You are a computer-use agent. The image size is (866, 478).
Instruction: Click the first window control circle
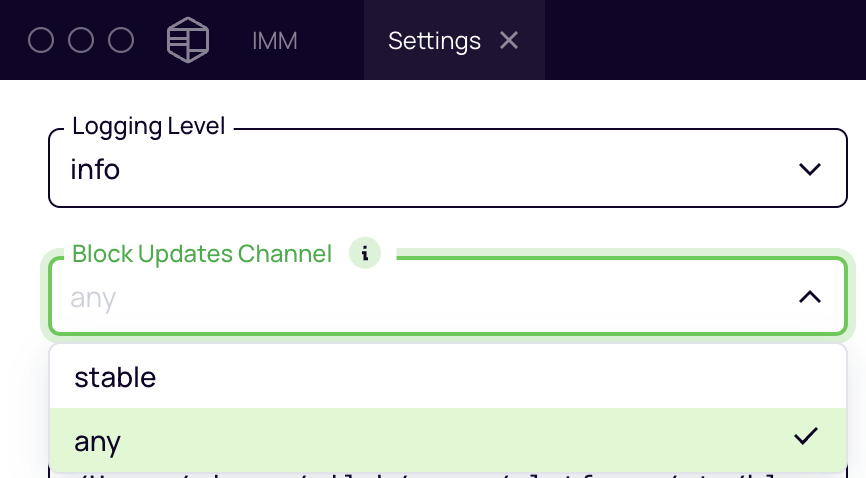click(41, 40)
